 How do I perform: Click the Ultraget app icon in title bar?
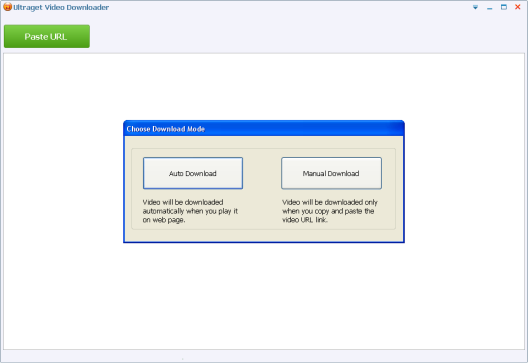(7, 7)
